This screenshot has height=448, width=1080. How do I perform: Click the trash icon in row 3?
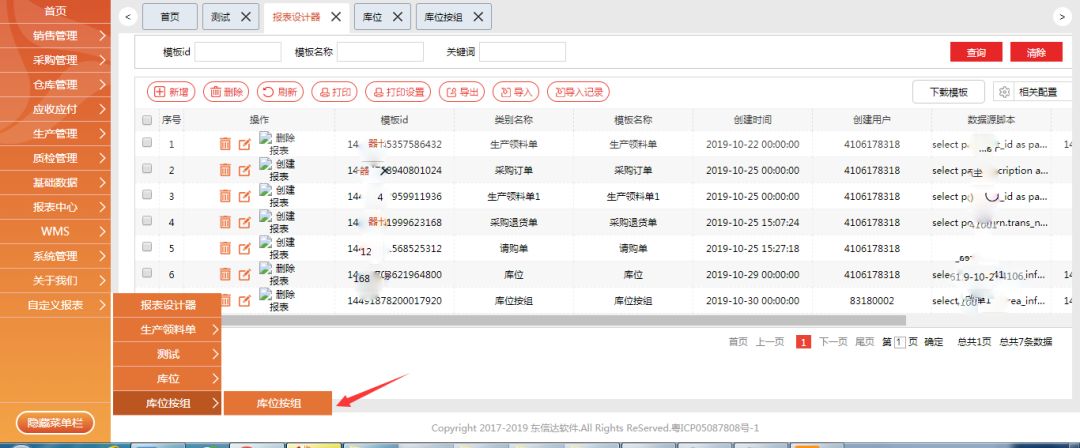225,196
